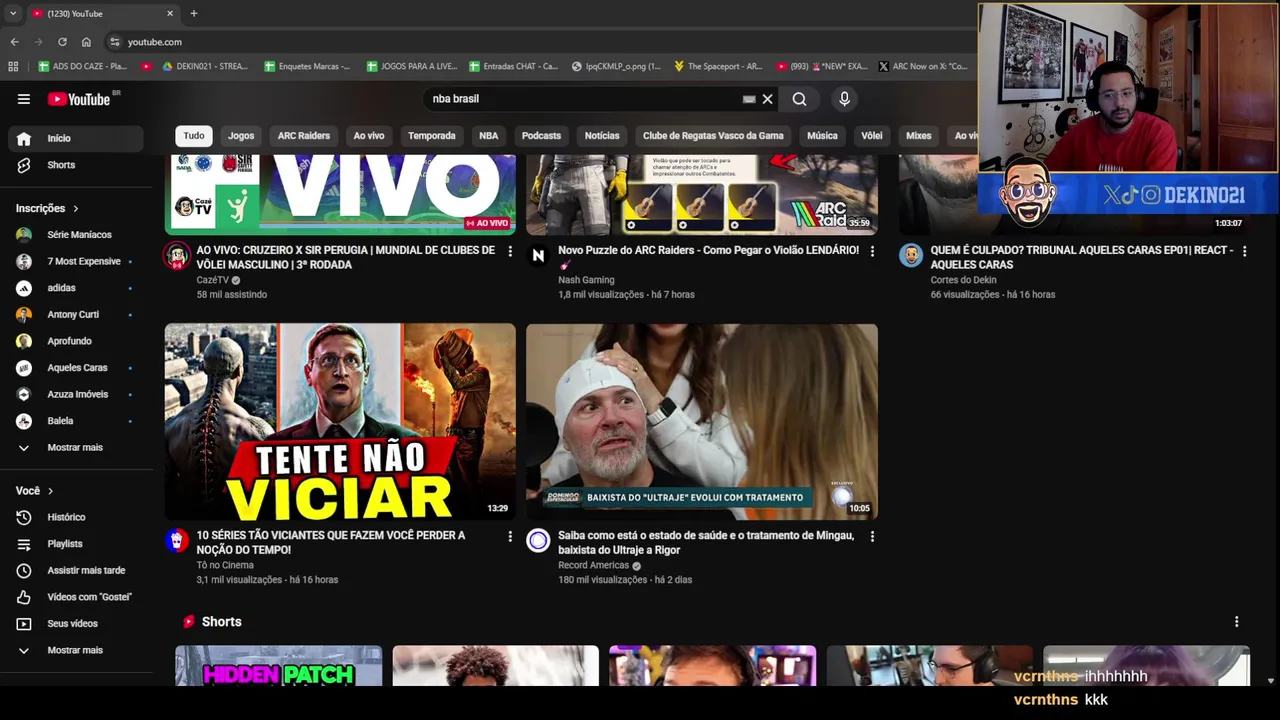Play the Ultraje bassist treatment thumbnail

tap(702, 421)
